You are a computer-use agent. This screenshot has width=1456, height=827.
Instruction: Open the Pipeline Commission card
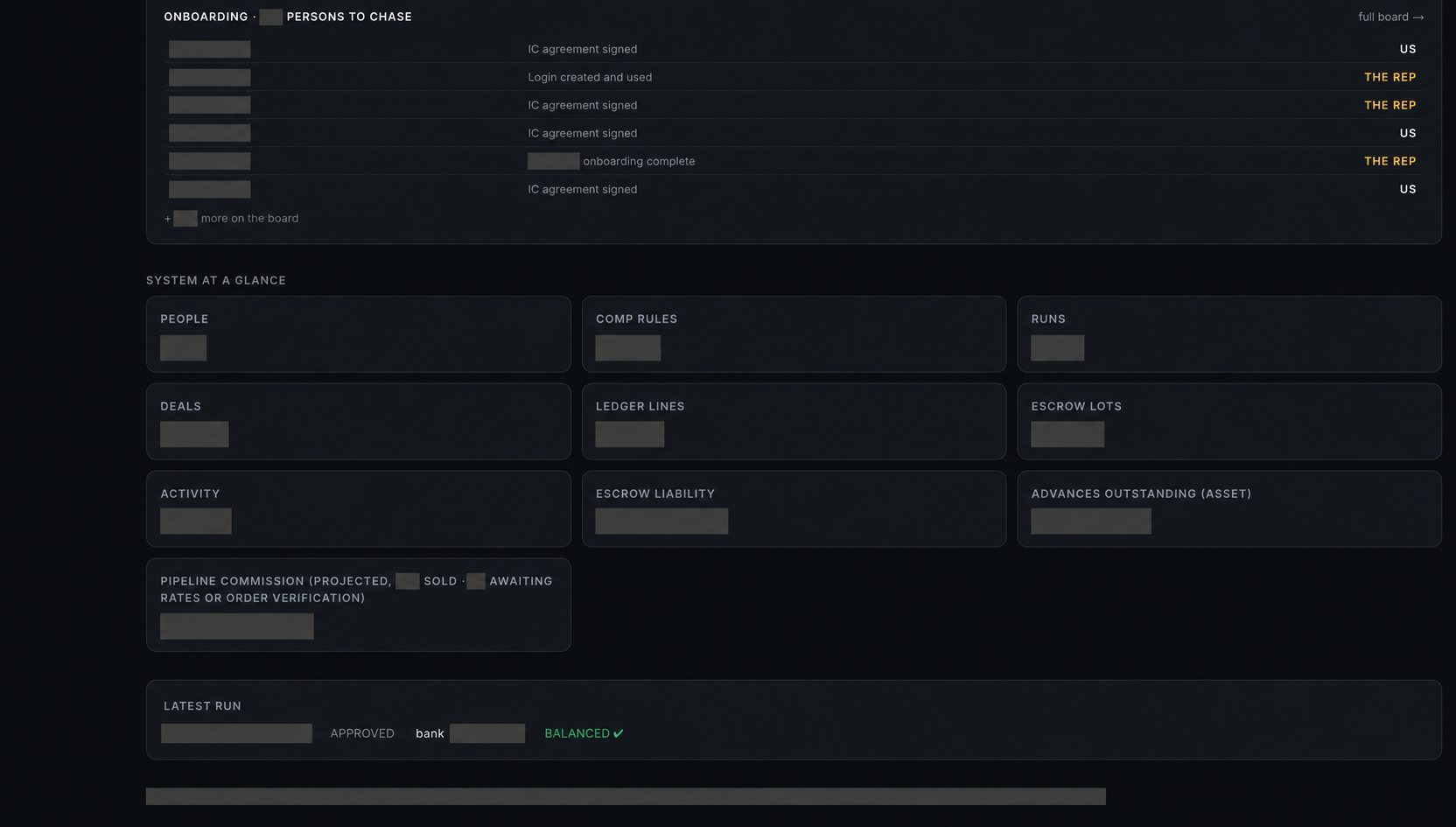click(358, 605)
